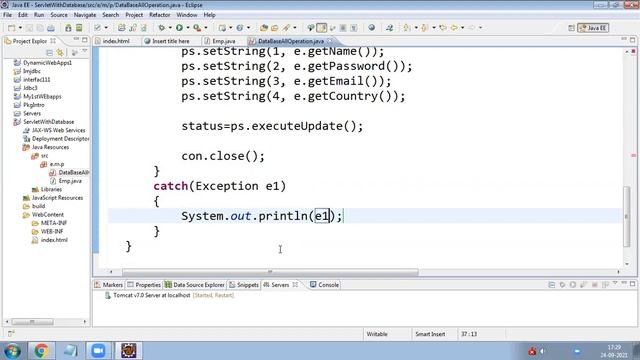Click the Next Annotation icon
Viewport: 640px width, 360px height.
(407, 28)
